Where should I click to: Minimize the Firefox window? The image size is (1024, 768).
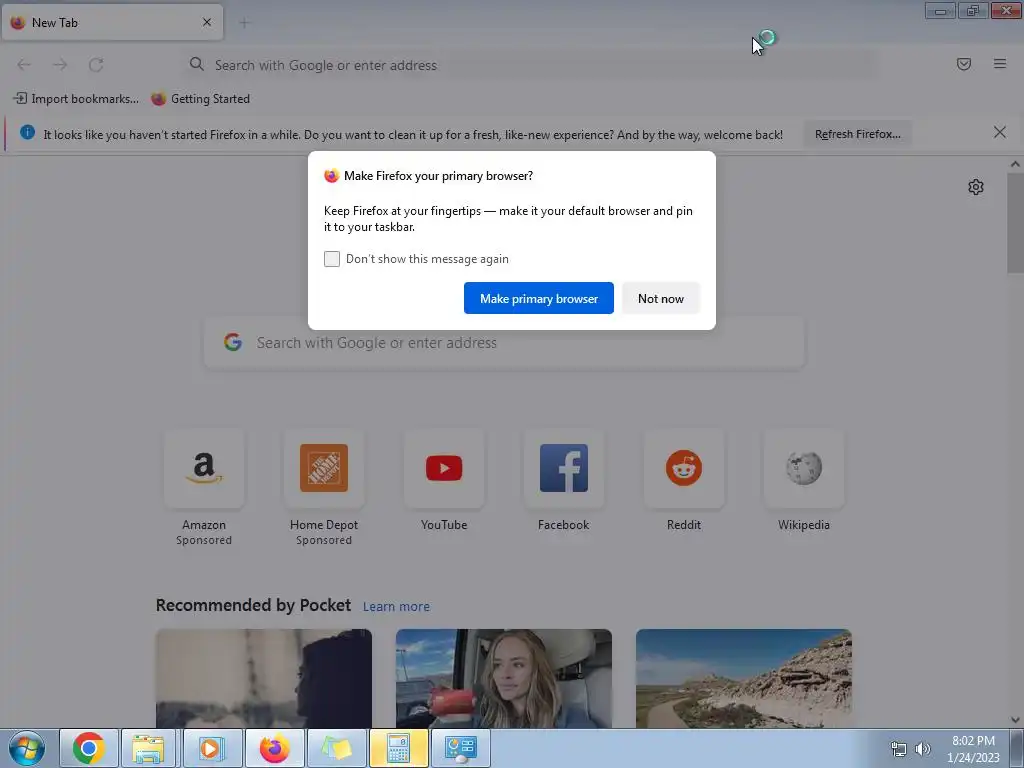pyautogui.click(x=940, y=10)
